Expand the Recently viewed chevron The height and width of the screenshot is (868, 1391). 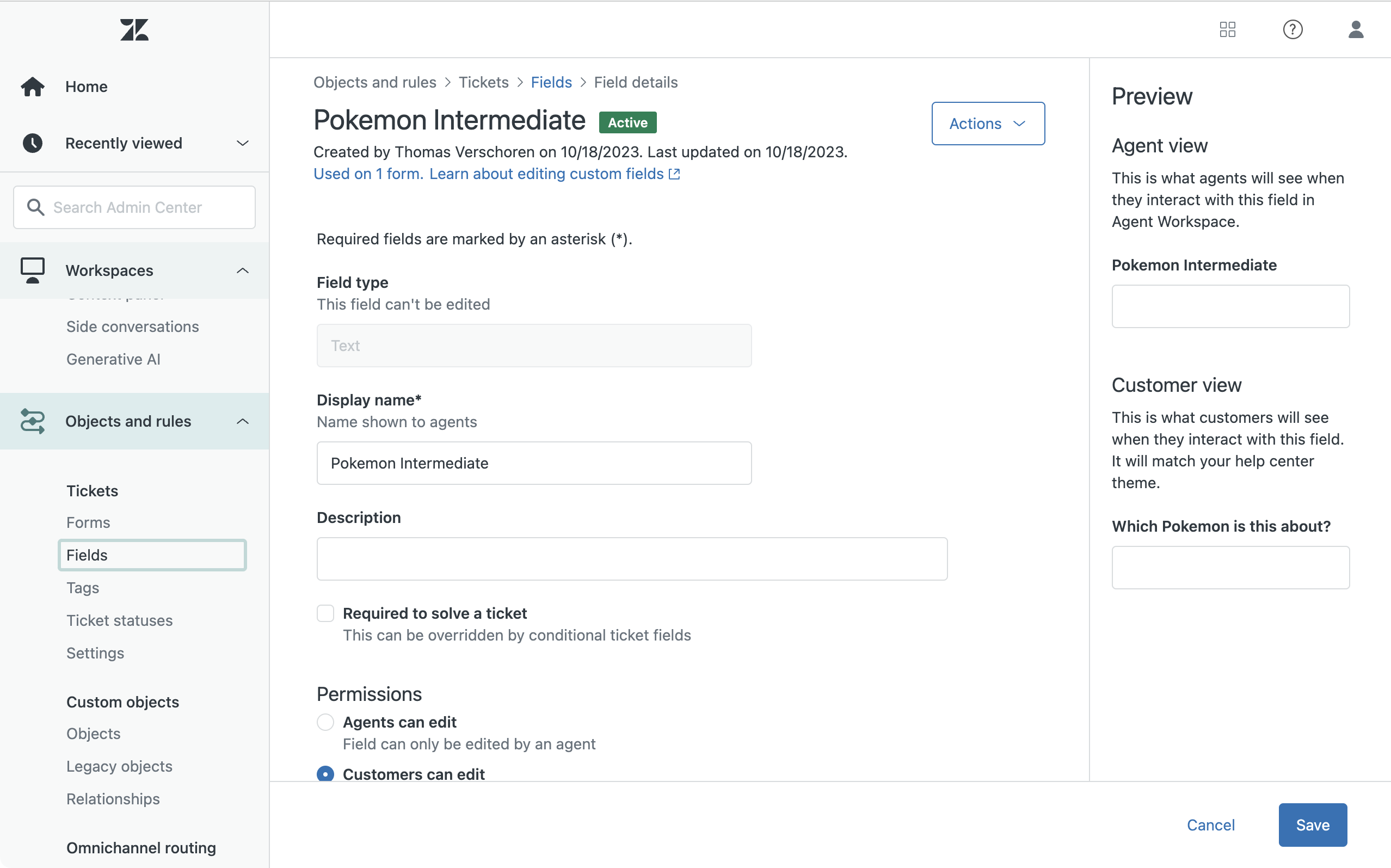pyautogui.click(x=243, y=143)
